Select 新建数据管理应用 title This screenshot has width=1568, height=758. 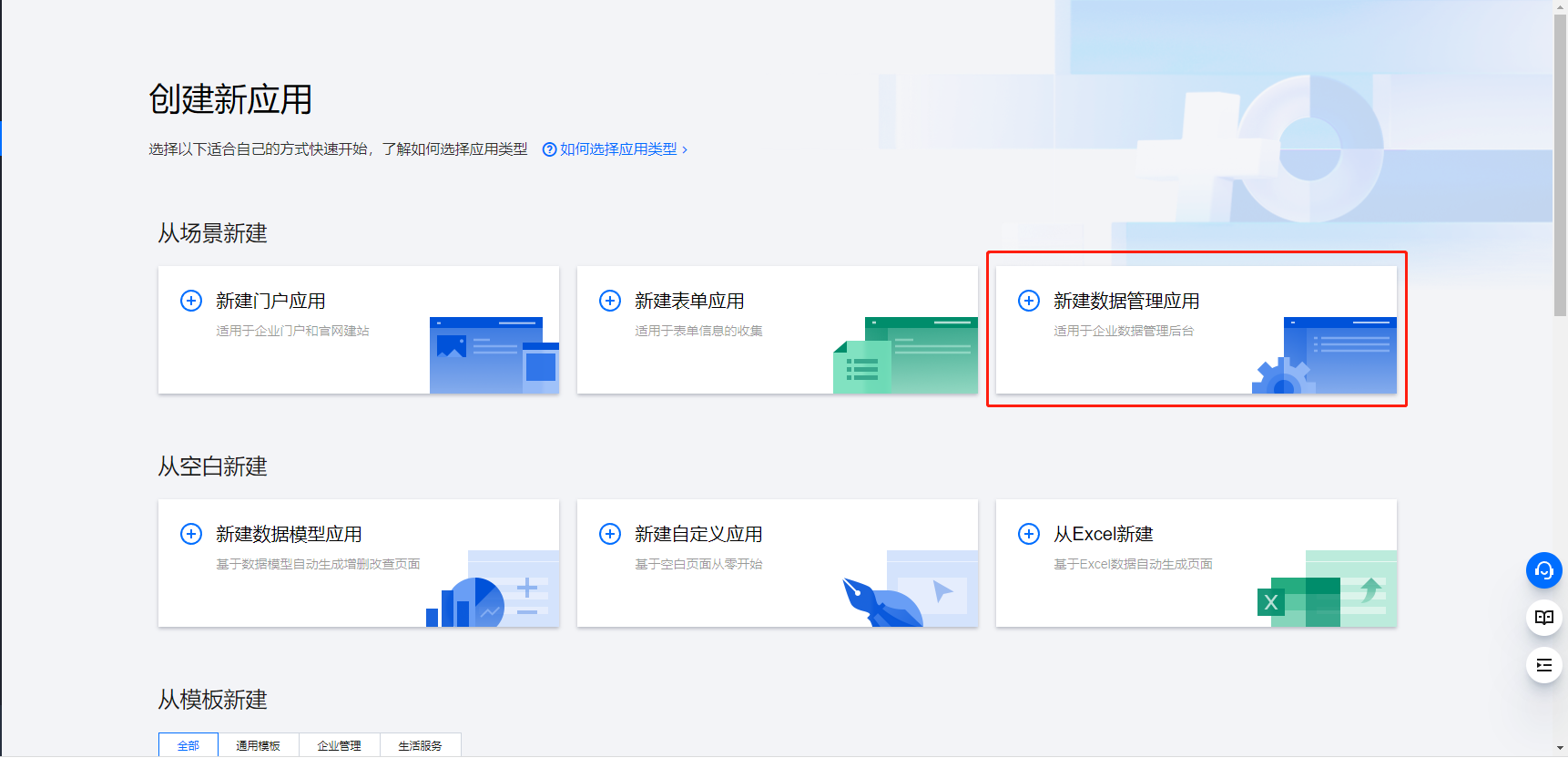[x=1126, y=301]
